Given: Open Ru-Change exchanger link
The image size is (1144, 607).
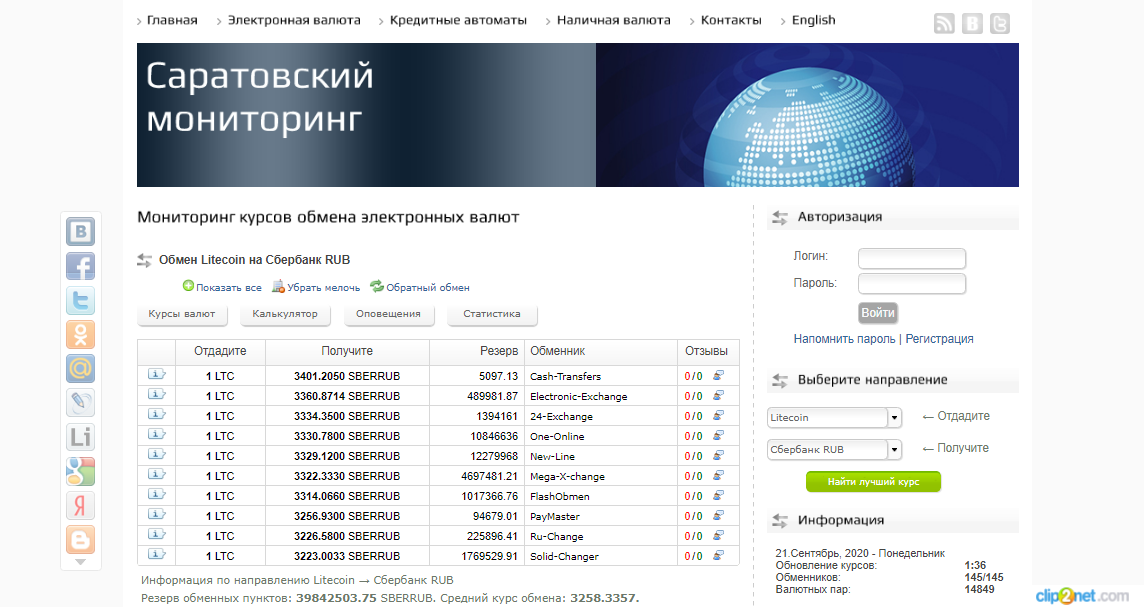Looking at the screenshot, I should point(557,536).
